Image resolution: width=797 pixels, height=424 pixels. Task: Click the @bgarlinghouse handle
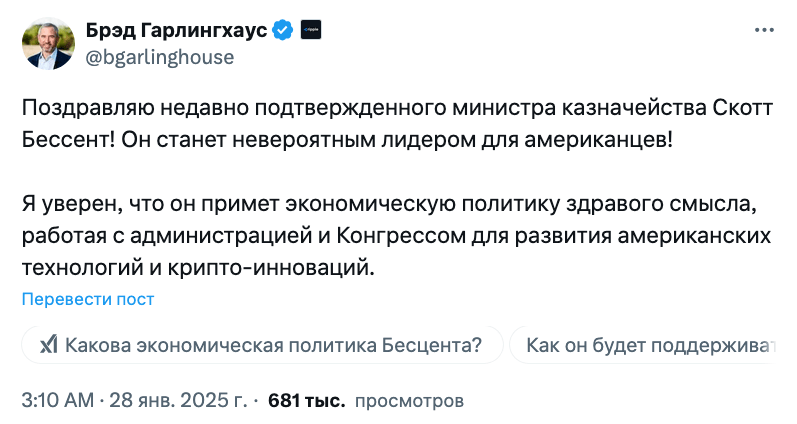160,57
